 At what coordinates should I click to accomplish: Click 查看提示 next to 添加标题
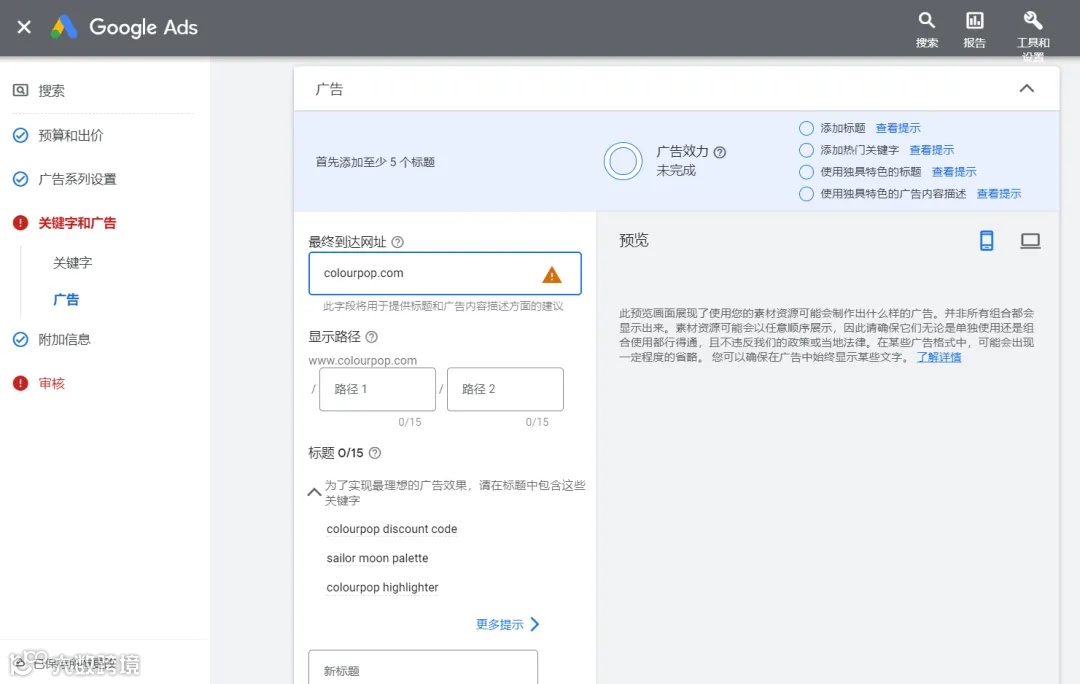click(x=897, y=128)
